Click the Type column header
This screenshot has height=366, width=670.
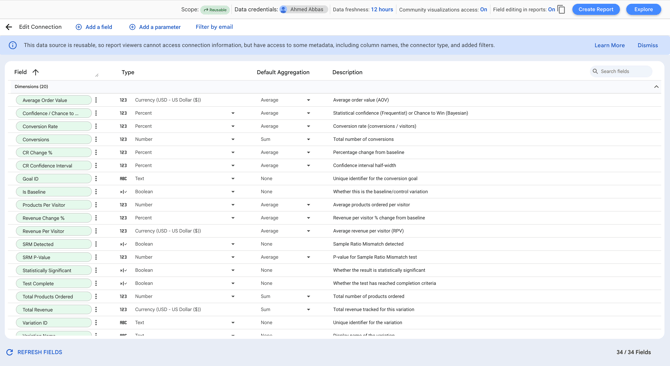point(128,72)
